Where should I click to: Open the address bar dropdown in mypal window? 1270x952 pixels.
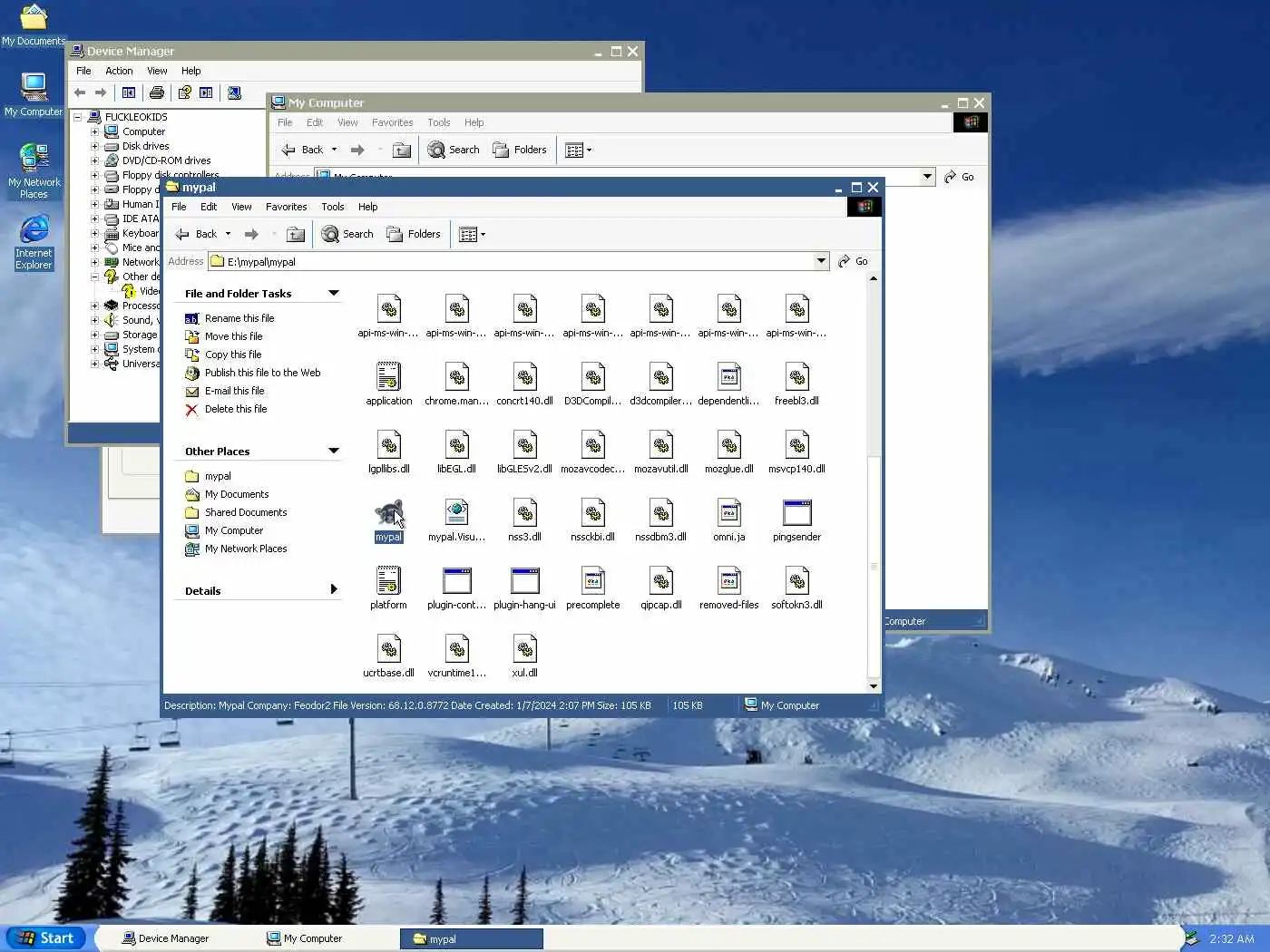pyautogui.click(x=821, y=261)
